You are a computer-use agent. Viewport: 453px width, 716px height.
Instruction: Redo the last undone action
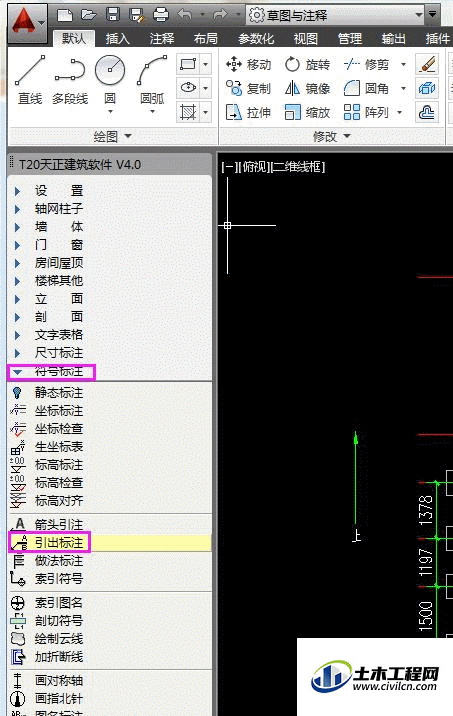[221, 15]
